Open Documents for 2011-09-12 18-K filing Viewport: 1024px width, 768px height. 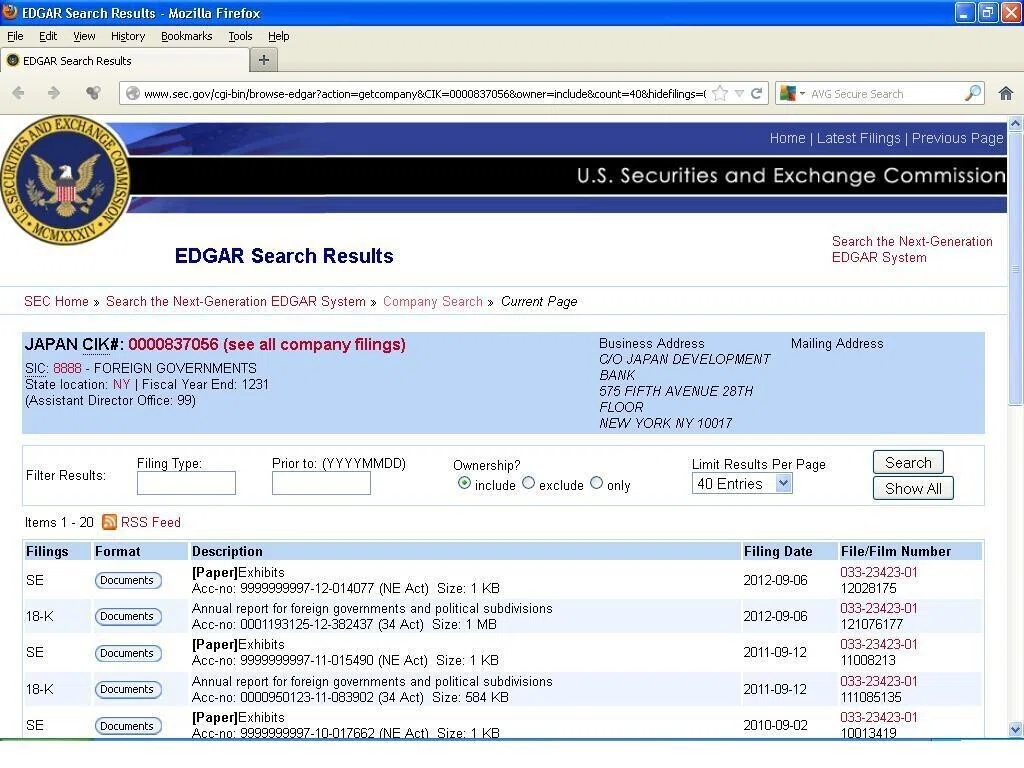[127, 689]
